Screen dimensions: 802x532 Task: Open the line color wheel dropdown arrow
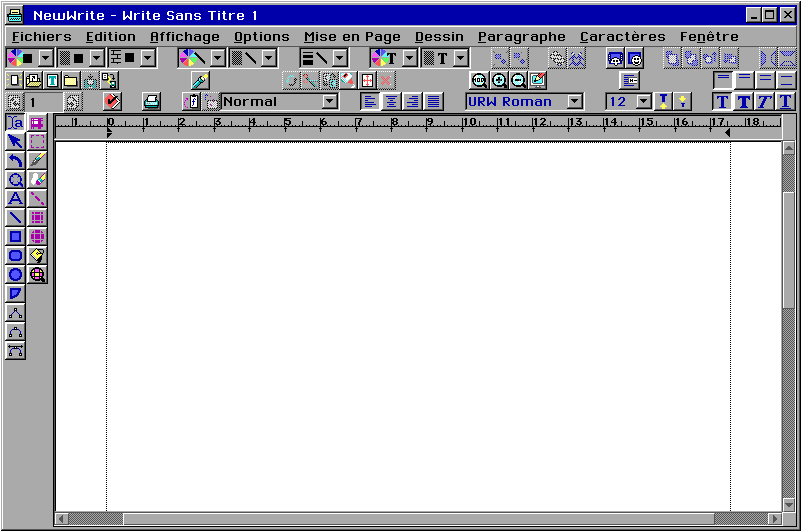tap(218, 58)
